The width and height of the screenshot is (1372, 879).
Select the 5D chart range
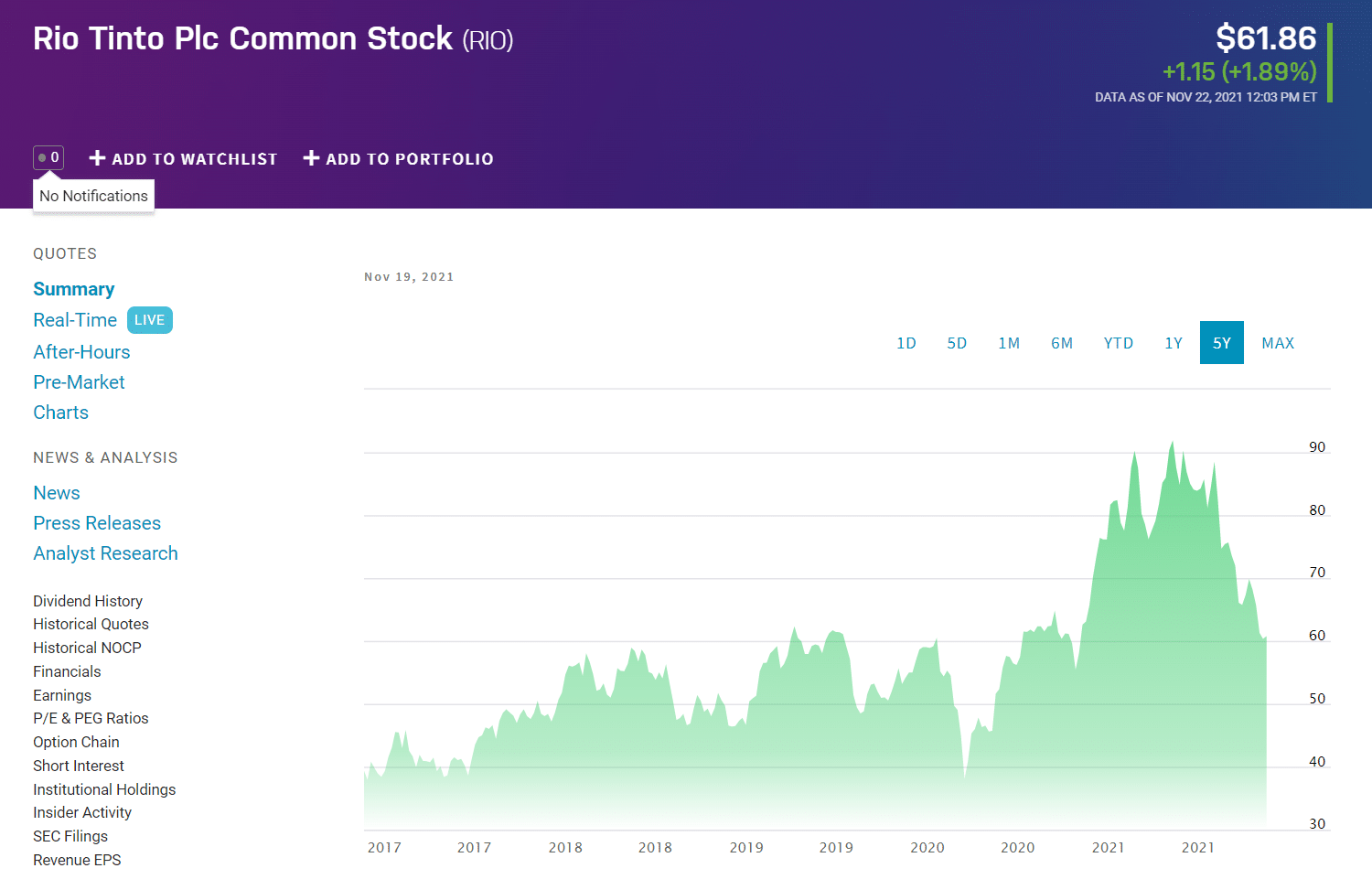point(957,343)
